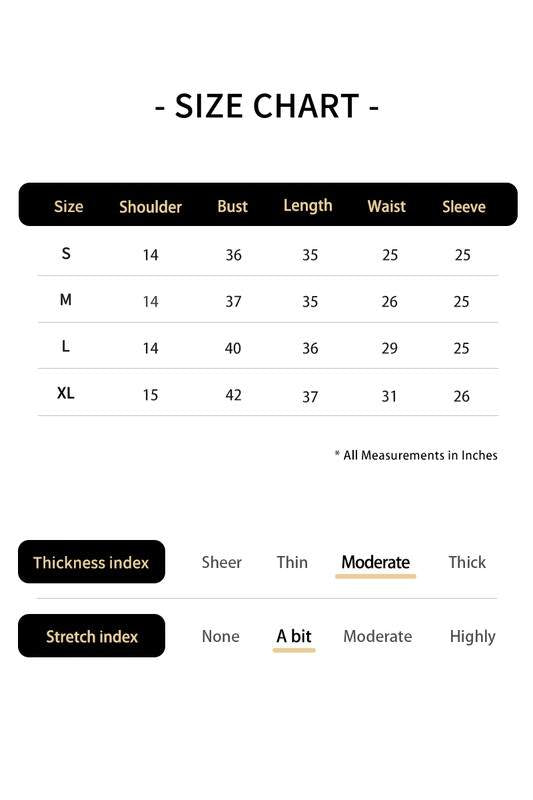Click the Stretch index label
The height and width of the screenshot is (800, 533).
click(x=91, y=636)
